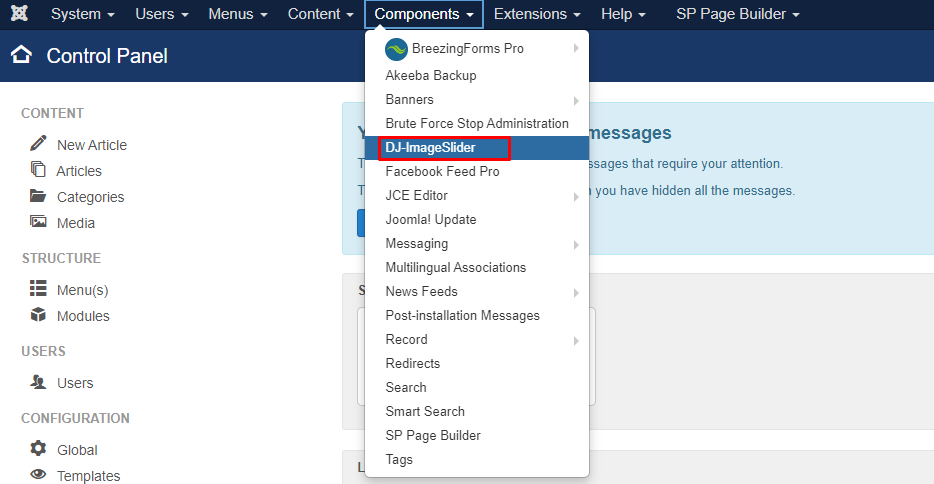Expand the BreezingForms Pro submenu arrow
The image size is (934, 484).
click(x=576, y=48)
